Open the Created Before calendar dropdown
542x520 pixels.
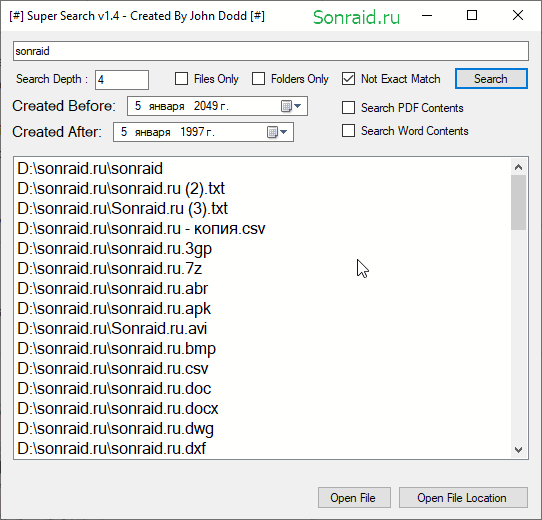(291, 106)
